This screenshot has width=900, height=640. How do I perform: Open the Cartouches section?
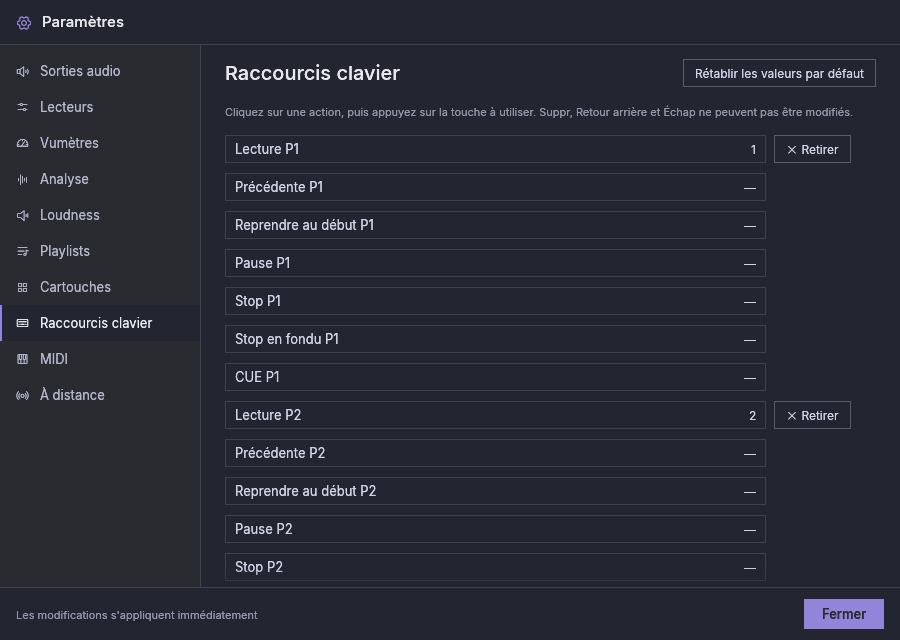click(100, 288)
